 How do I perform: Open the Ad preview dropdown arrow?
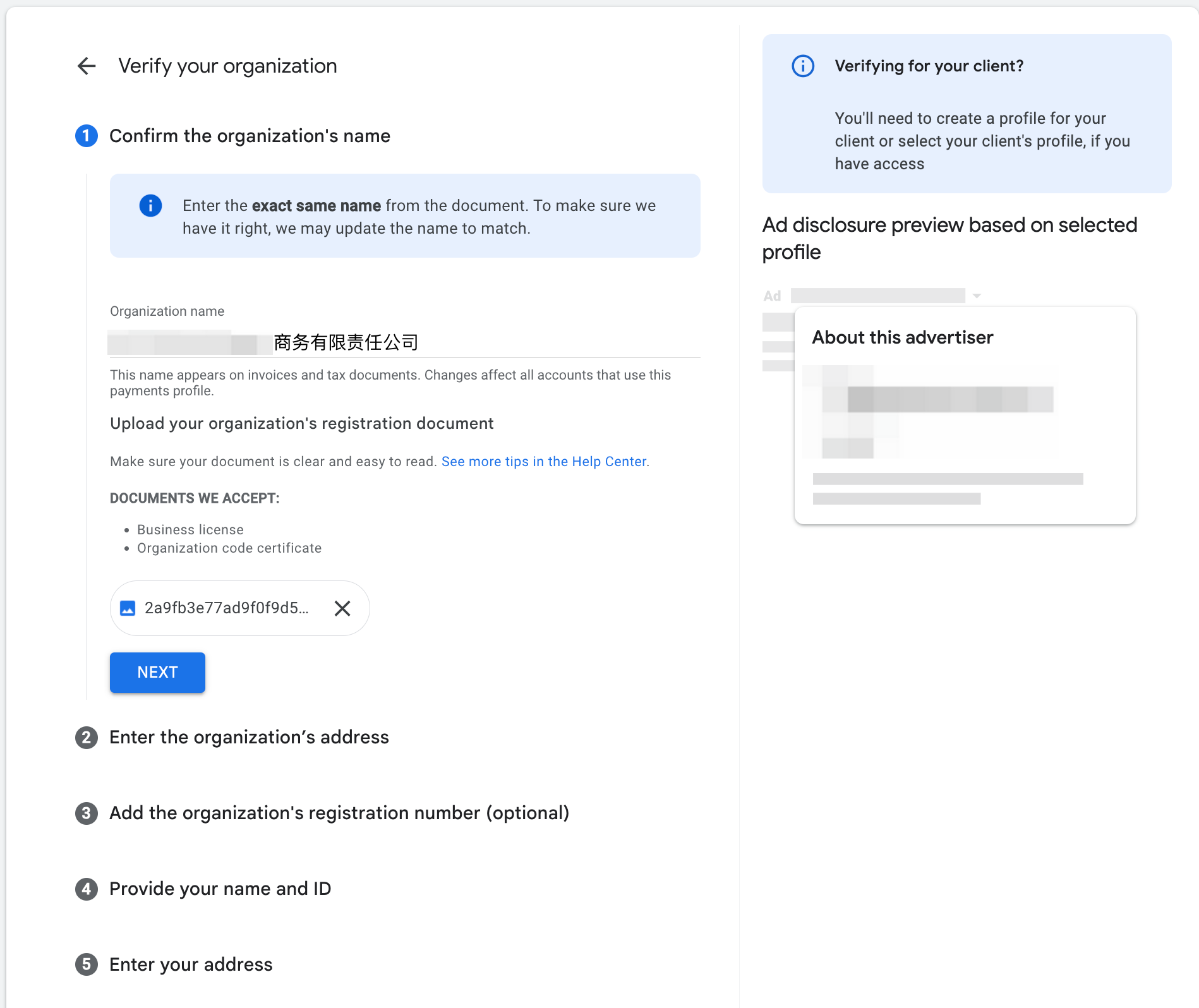click(977, 296)
